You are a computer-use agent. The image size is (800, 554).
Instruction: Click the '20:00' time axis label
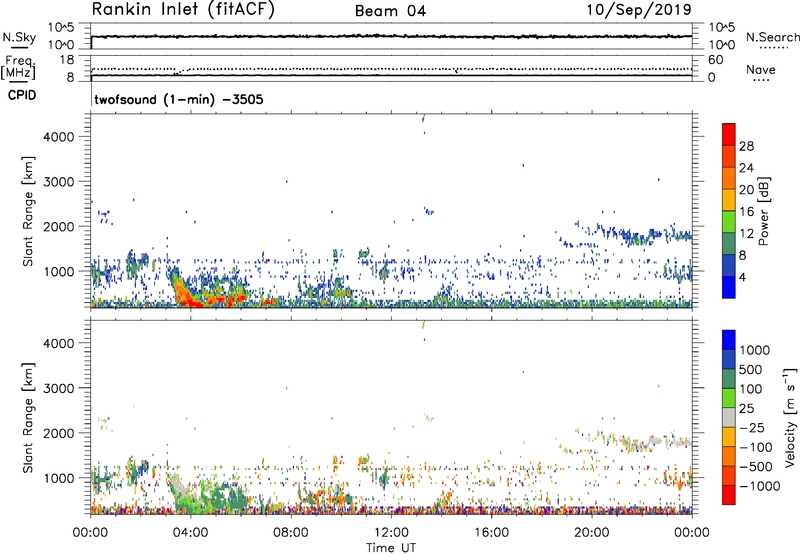(x=592, y=533)
